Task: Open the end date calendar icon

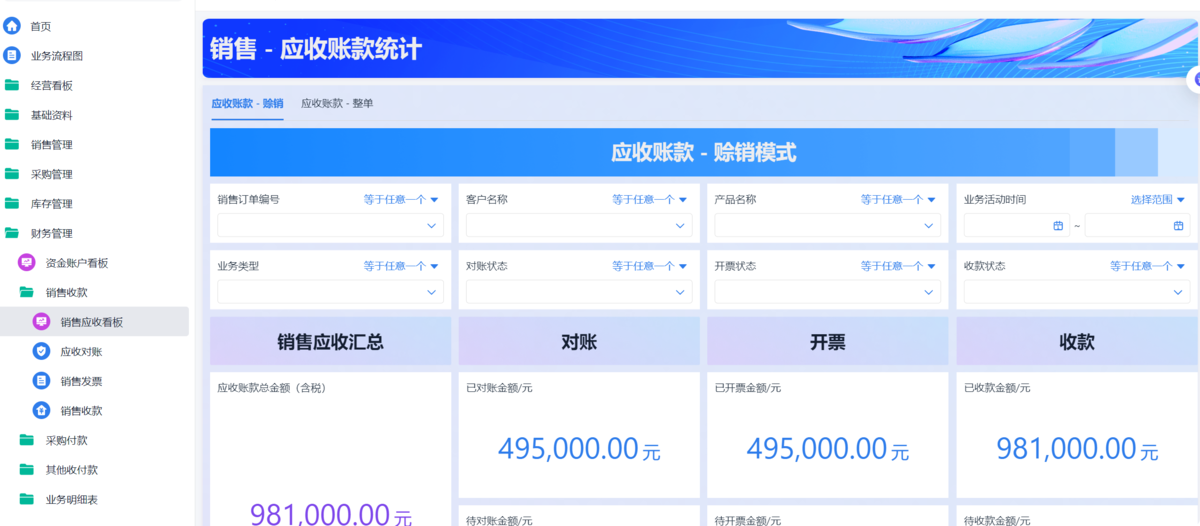Action: (1179, 226)
